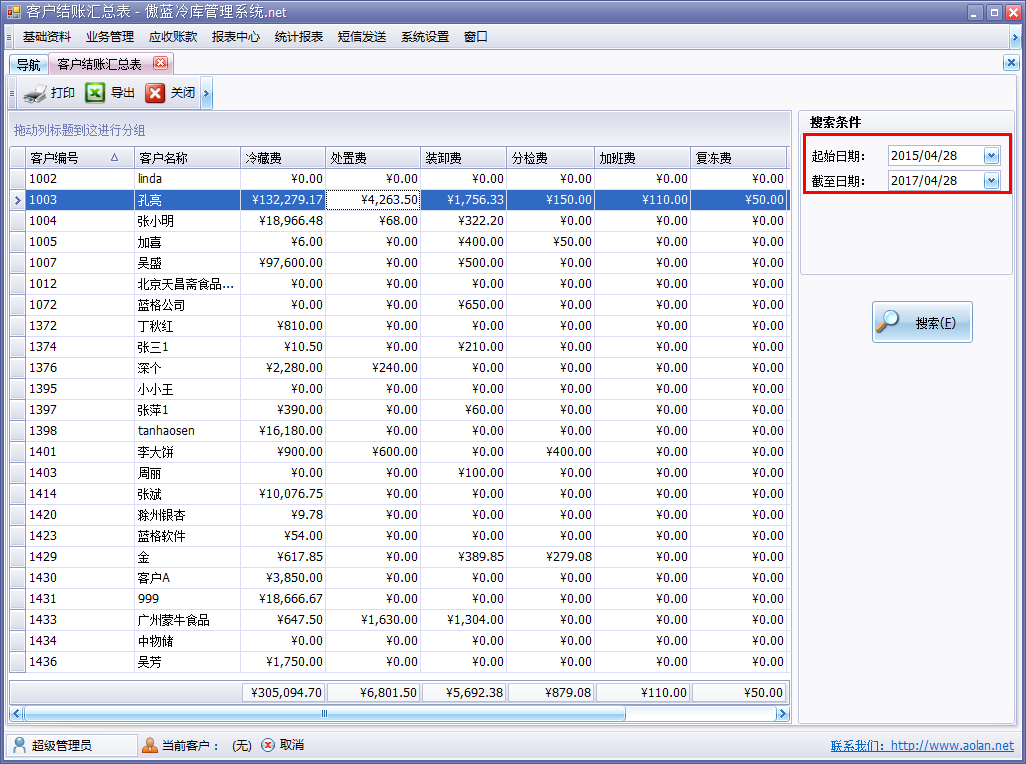
Task: Open the 截至日期 date dropdown
Action: [x=991, y=181]
